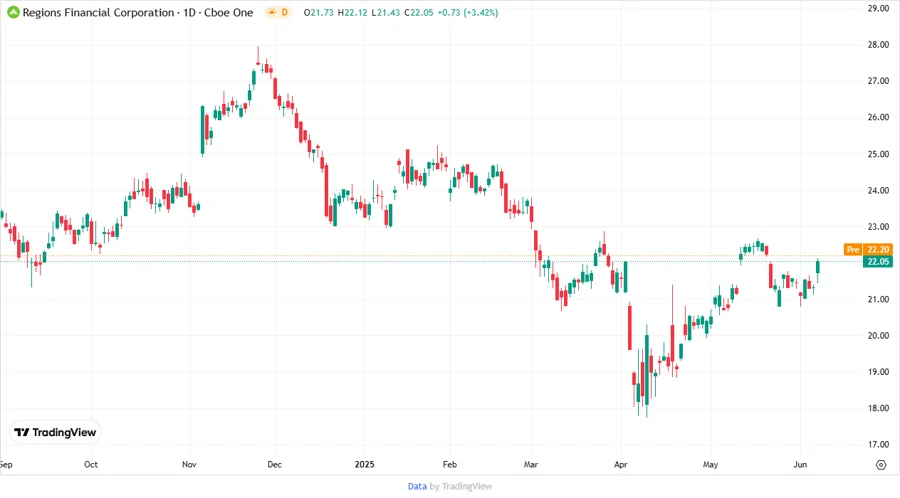Click the 21.00 price axis label
Viewport: 900px width, 498px height.
[x=878, y=299]
